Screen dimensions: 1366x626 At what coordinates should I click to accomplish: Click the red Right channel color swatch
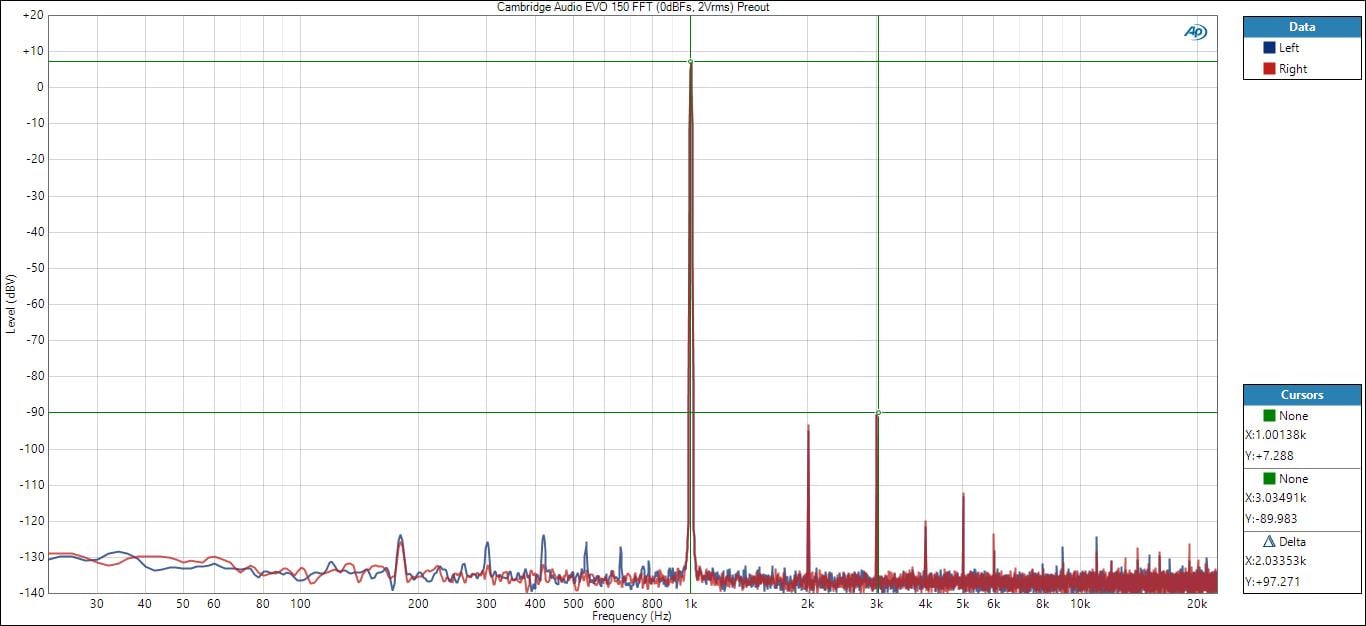coord(1269,69)
